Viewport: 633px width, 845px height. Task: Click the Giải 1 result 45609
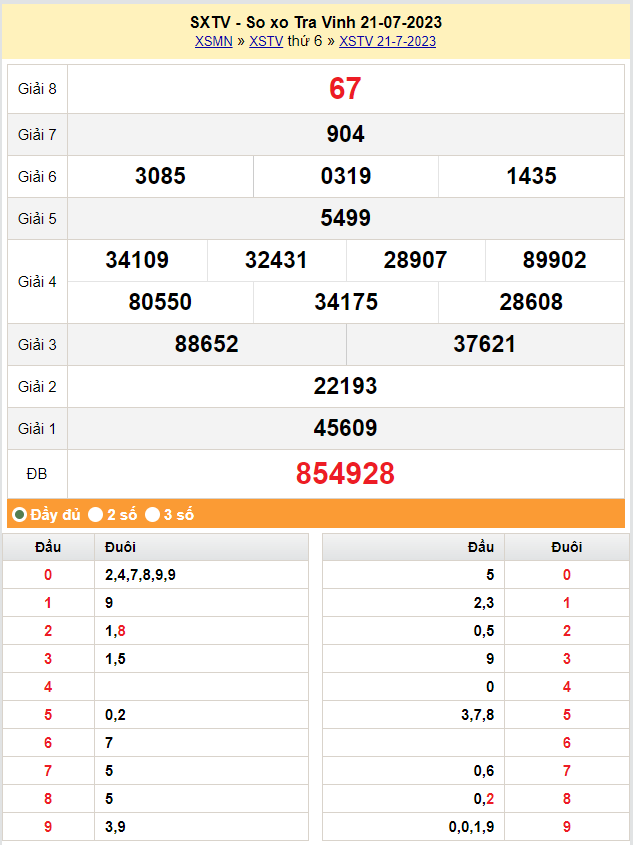point(345,428)
